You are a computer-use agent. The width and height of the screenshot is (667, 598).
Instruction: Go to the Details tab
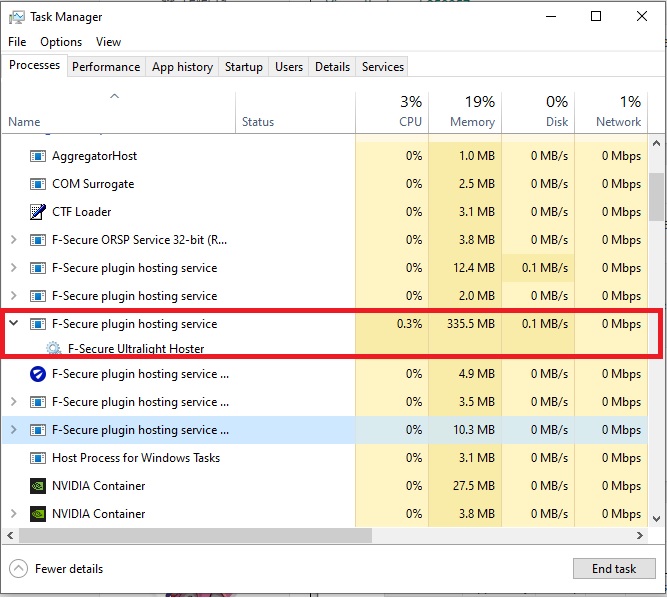click(332, 67)
